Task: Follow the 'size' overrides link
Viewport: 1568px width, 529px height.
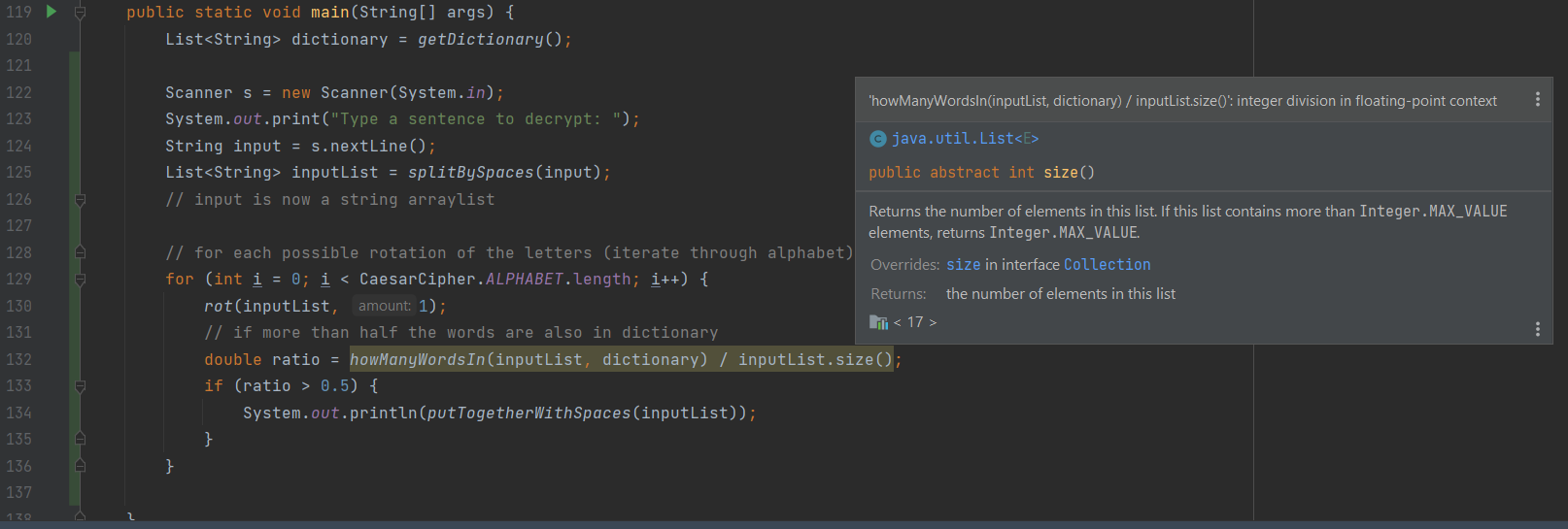Action: [963, 265]
